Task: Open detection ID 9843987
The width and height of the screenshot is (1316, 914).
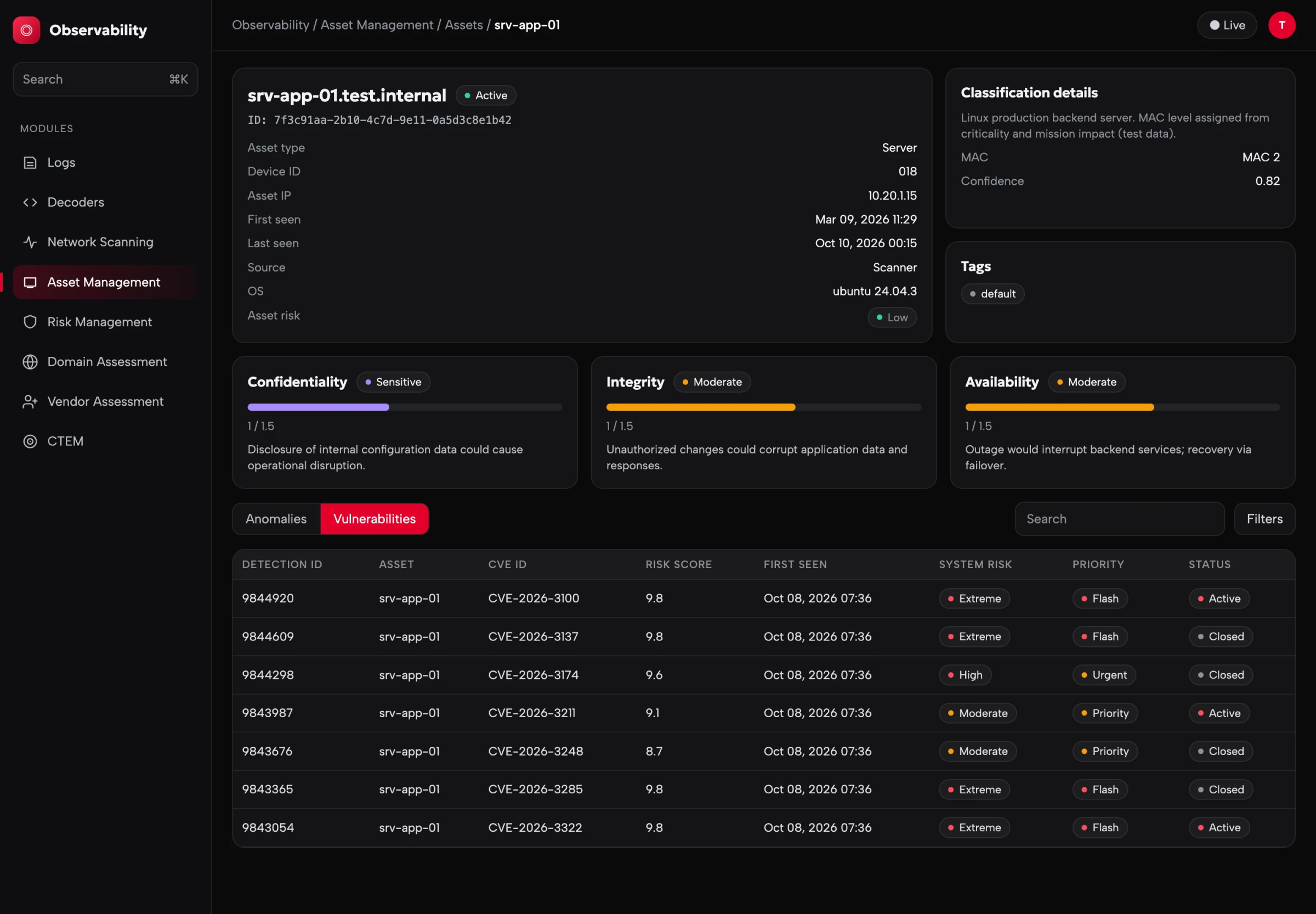Action: (268, 713)
